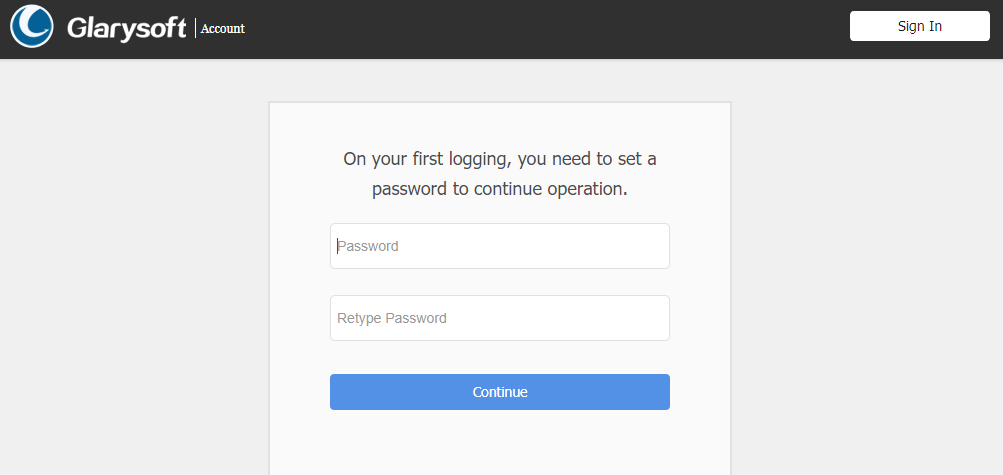Click the word "Continue" on blue button
Screen dimensions: 1003x475
(500, 392)
